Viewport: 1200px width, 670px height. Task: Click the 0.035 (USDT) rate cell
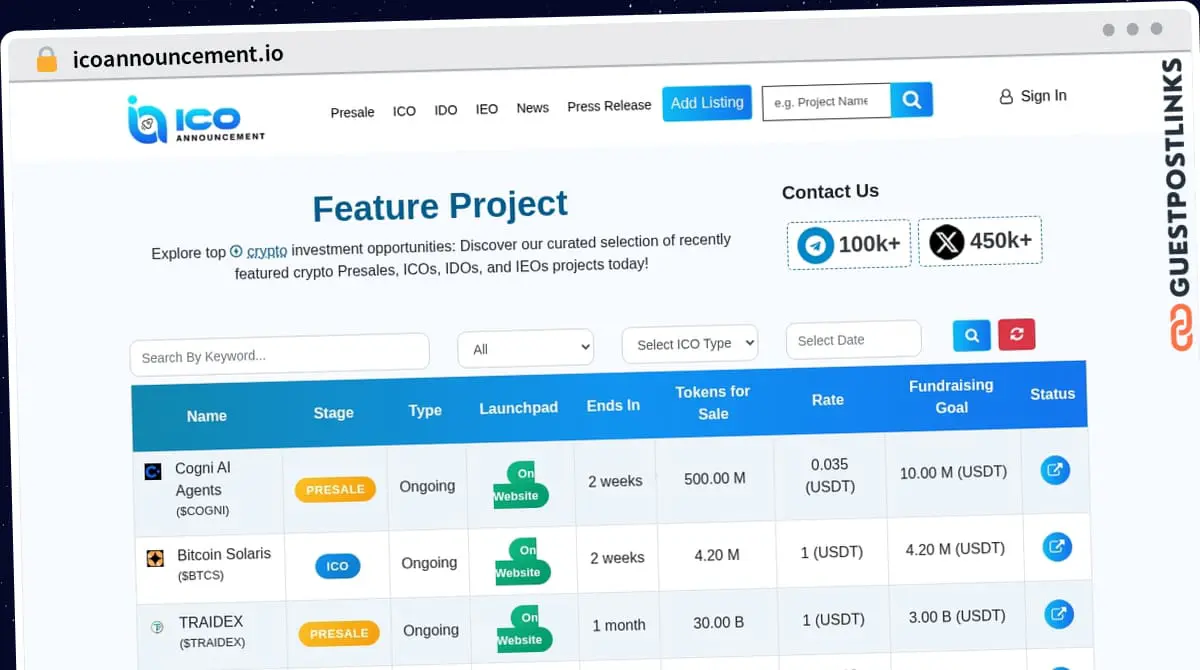click(x=830, y=475)
